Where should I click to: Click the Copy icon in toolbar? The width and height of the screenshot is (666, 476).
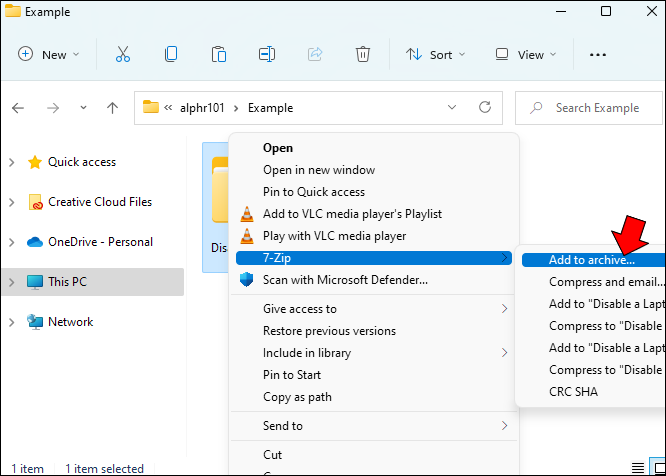point(171,55)
